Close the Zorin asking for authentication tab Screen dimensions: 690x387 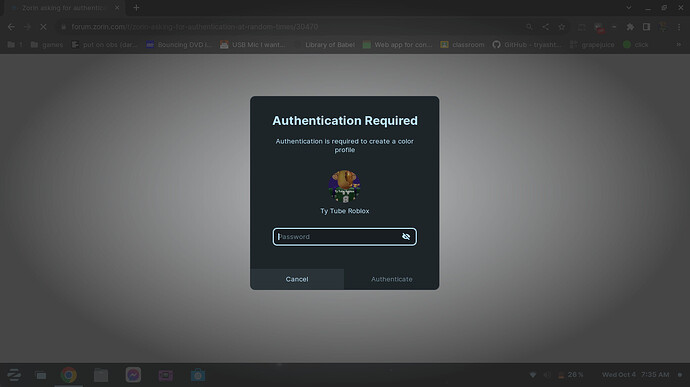[117, 8]
